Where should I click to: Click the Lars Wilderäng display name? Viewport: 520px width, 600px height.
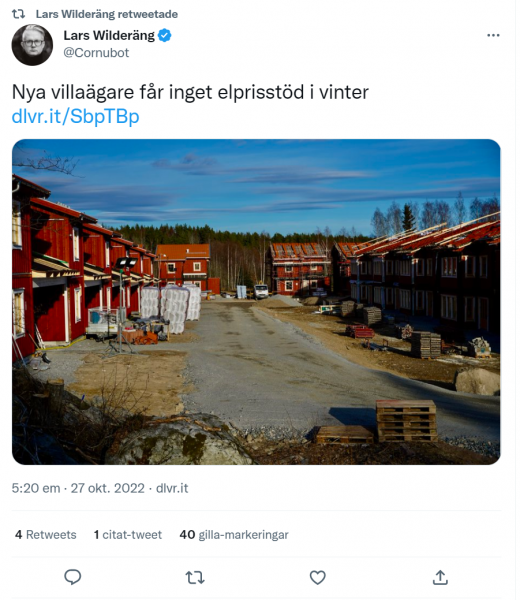(109, 35)
